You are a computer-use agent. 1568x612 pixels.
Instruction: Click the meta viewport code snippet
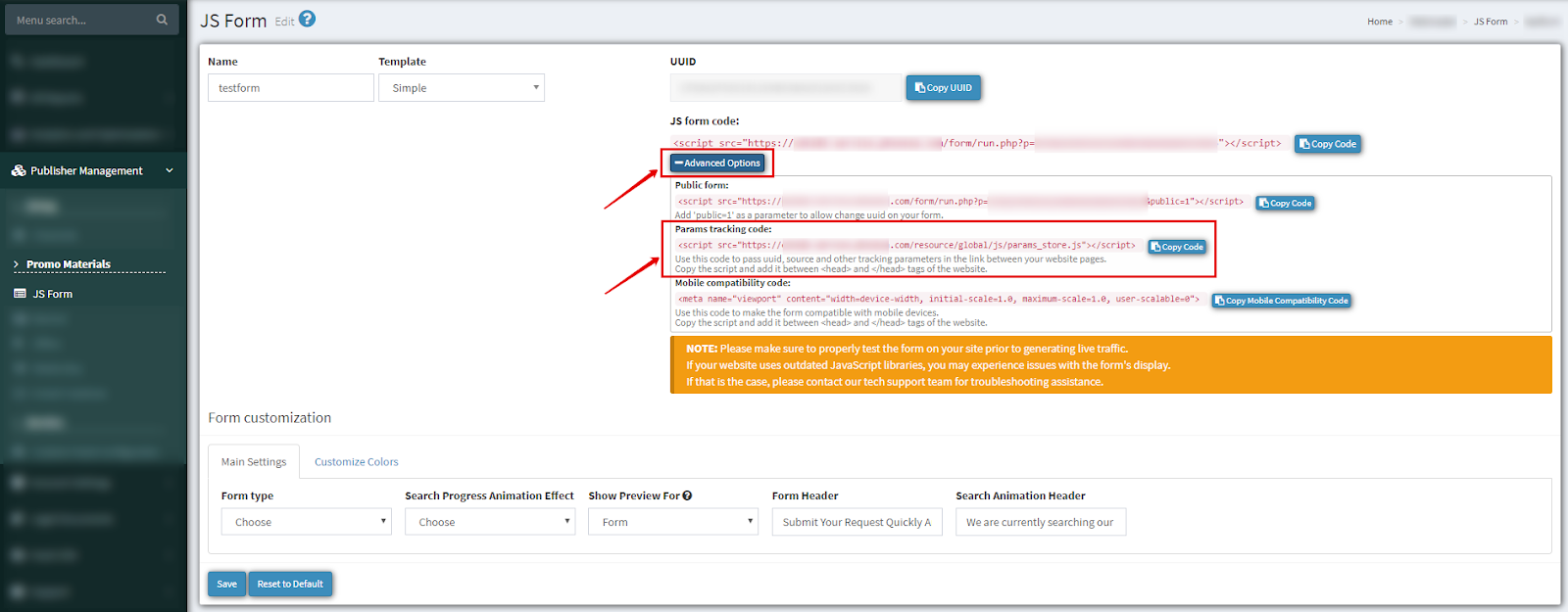pyautogui.click(x=939, y=299)
